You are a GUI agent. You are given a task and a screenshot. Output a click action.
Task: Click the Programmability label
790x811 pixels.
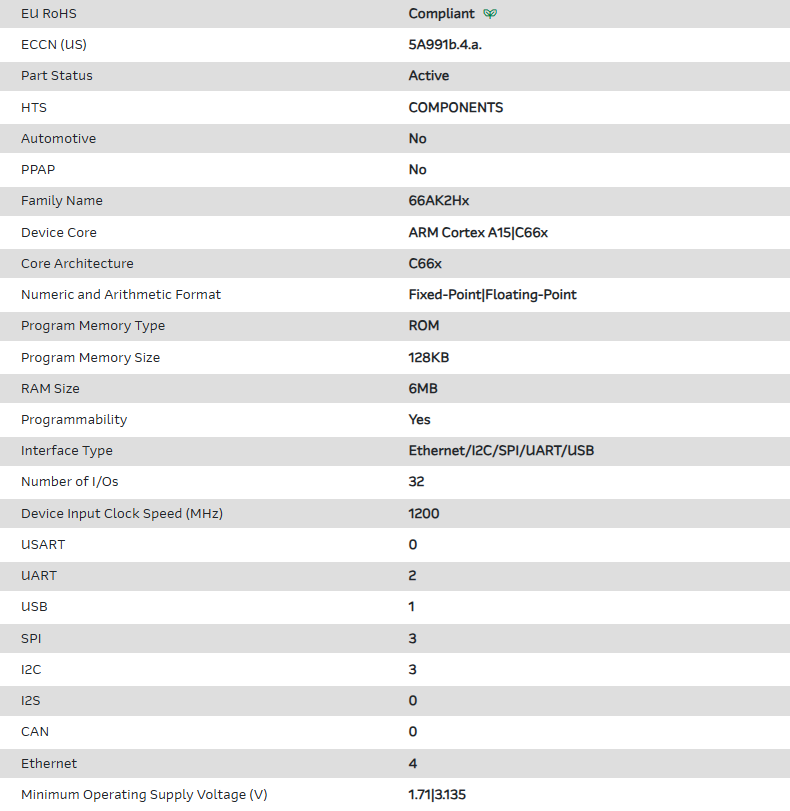click(74, 420)
